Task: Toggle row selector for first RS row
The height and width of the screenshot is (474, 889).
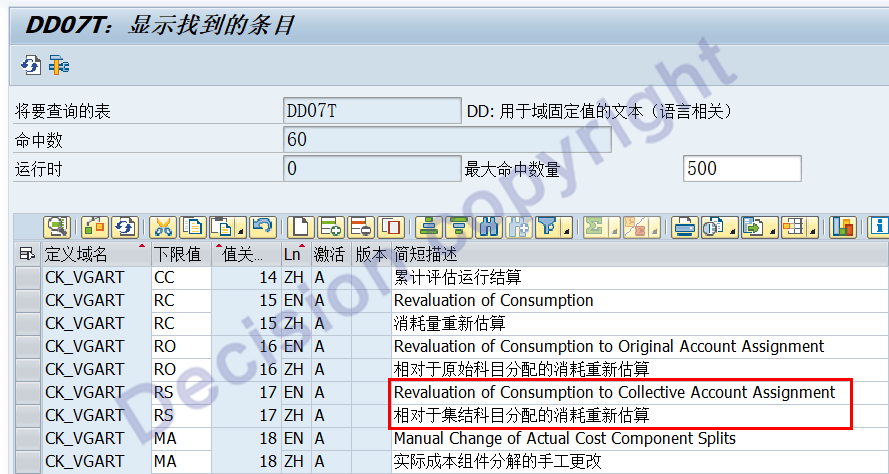Action: pos(28,392)
